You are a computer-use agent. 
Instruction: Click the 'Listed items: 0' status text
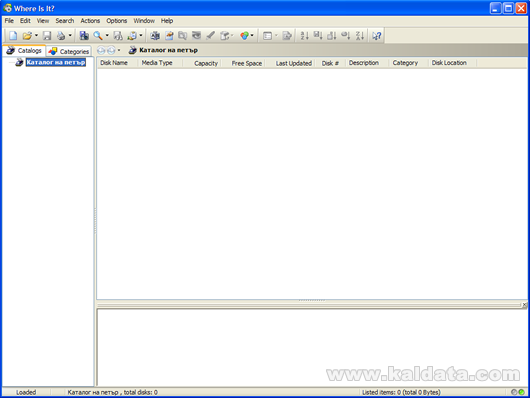coord(381,392)
